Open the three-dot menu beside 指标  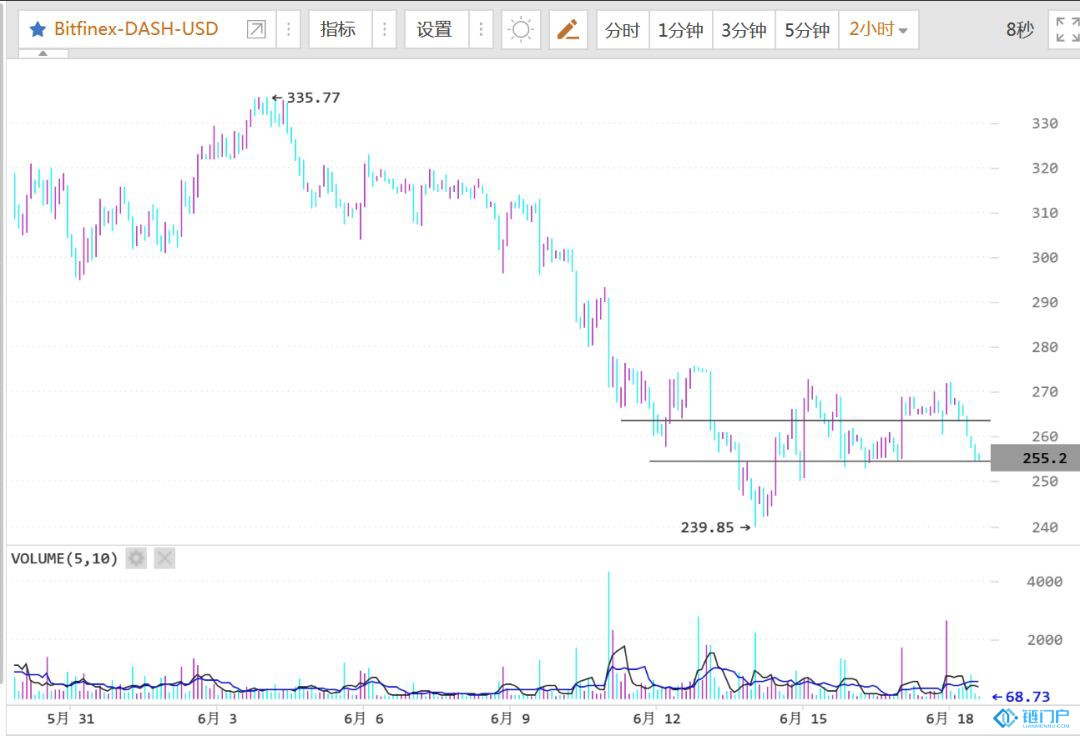click(x=384, y=29)
